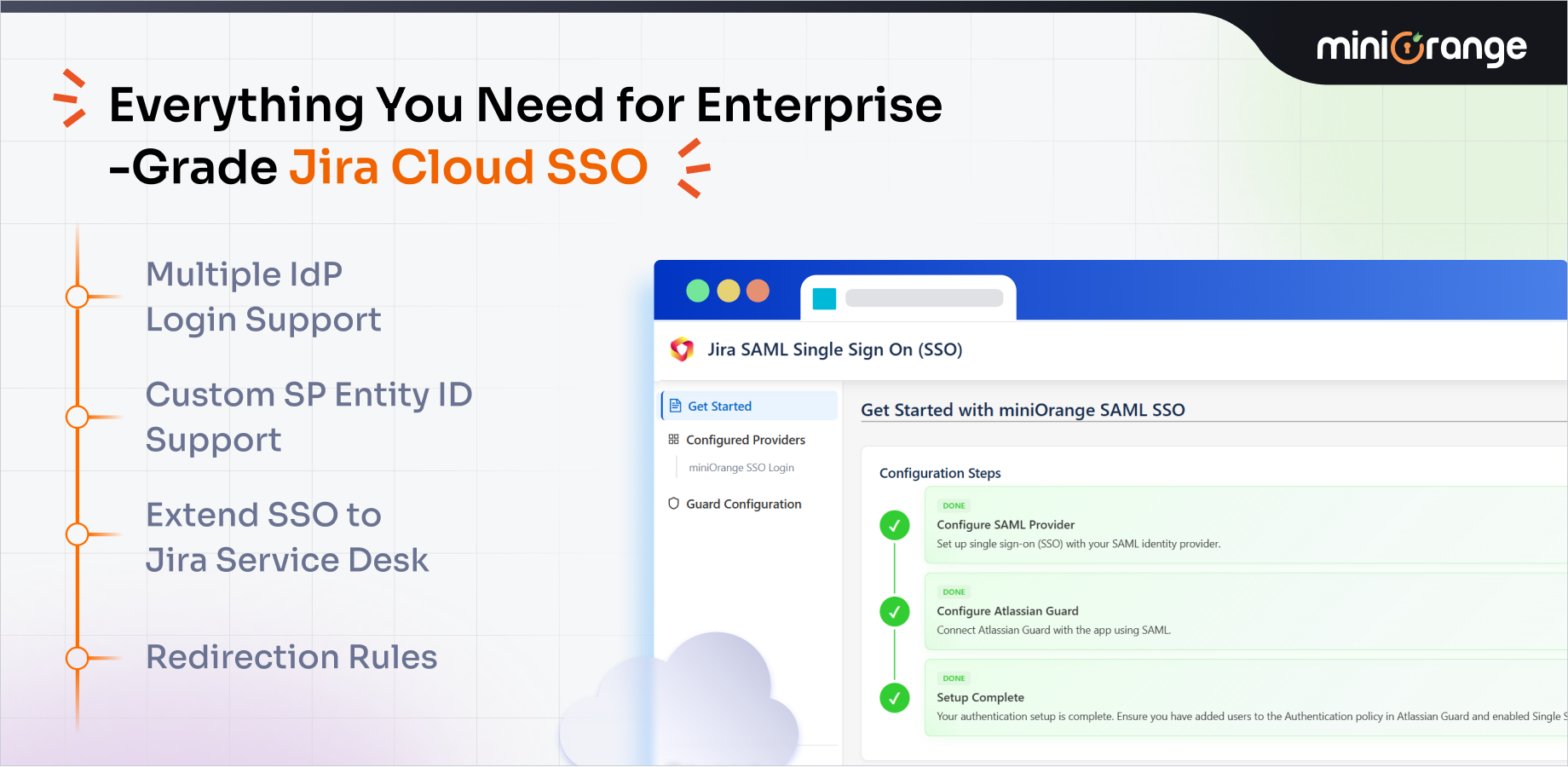This screenshot has width=1568, height=767.
Task: Click the Get Started document icon
Action: click(675, 406)
